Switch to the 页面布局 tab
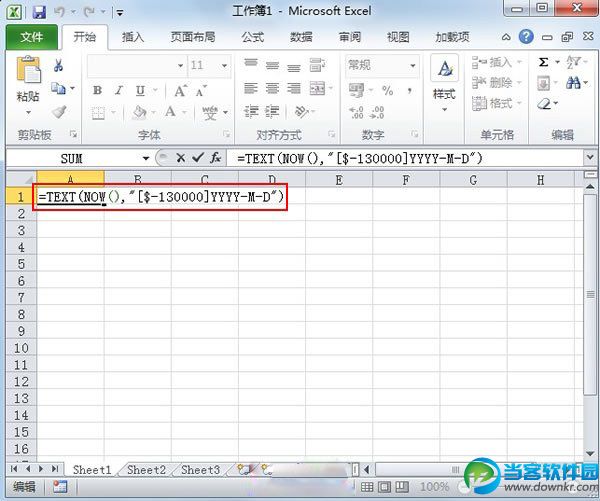 tap(193, 37)
